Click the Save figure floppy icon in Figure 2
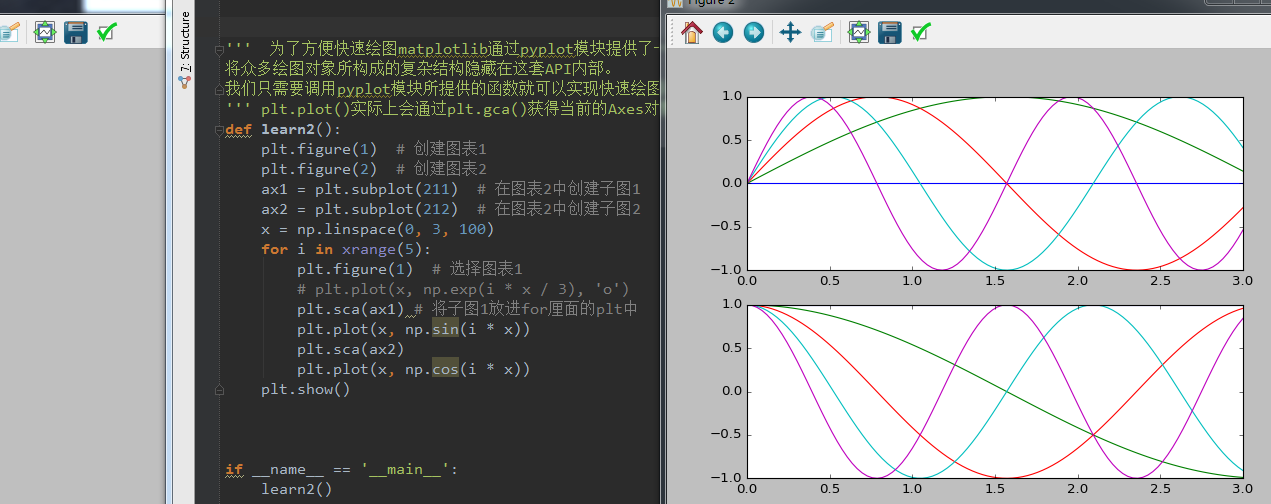The width and height of the screenshot is (1271, 504). (890, 33)
